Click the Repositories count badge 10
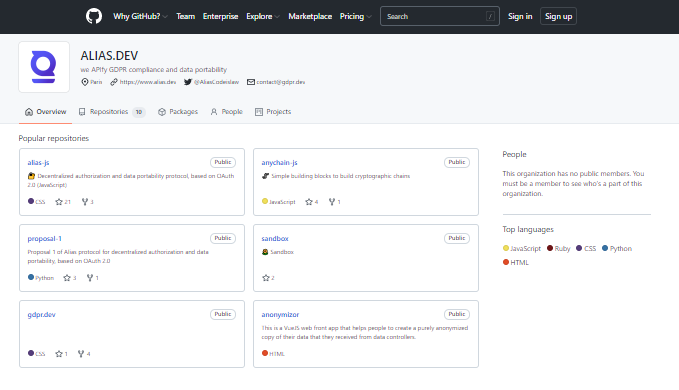The image size is (679, 390). pos(139,112)
